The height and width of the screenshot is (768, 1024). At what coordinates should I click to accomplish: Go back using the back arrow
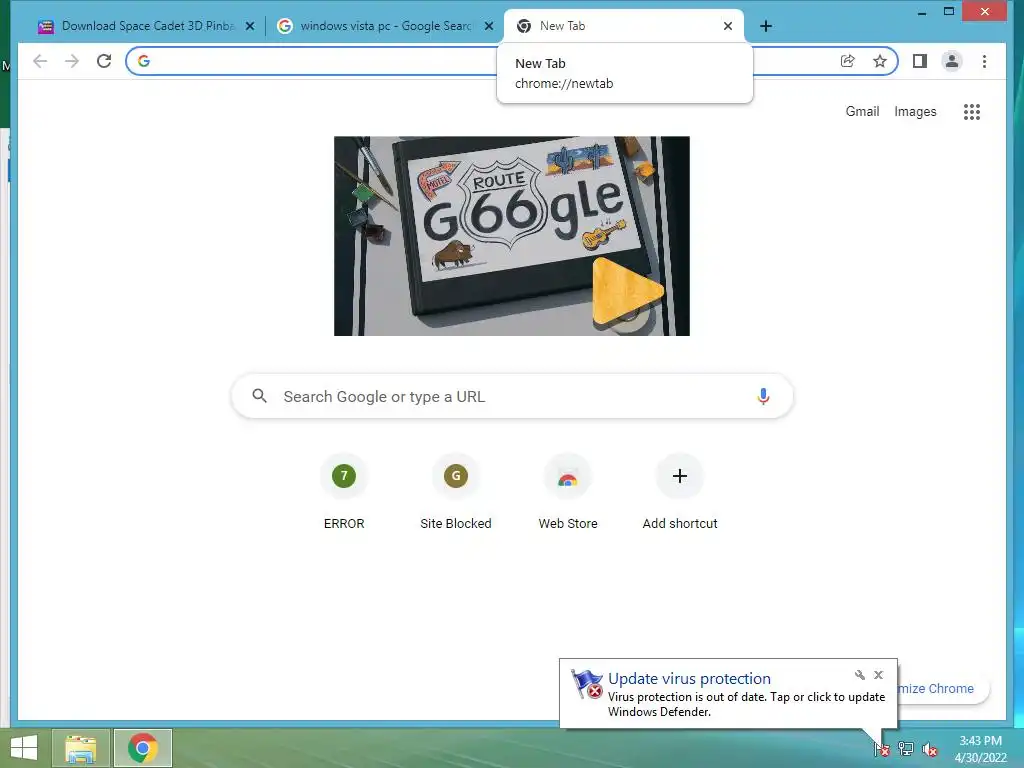[x=40, y=61]
